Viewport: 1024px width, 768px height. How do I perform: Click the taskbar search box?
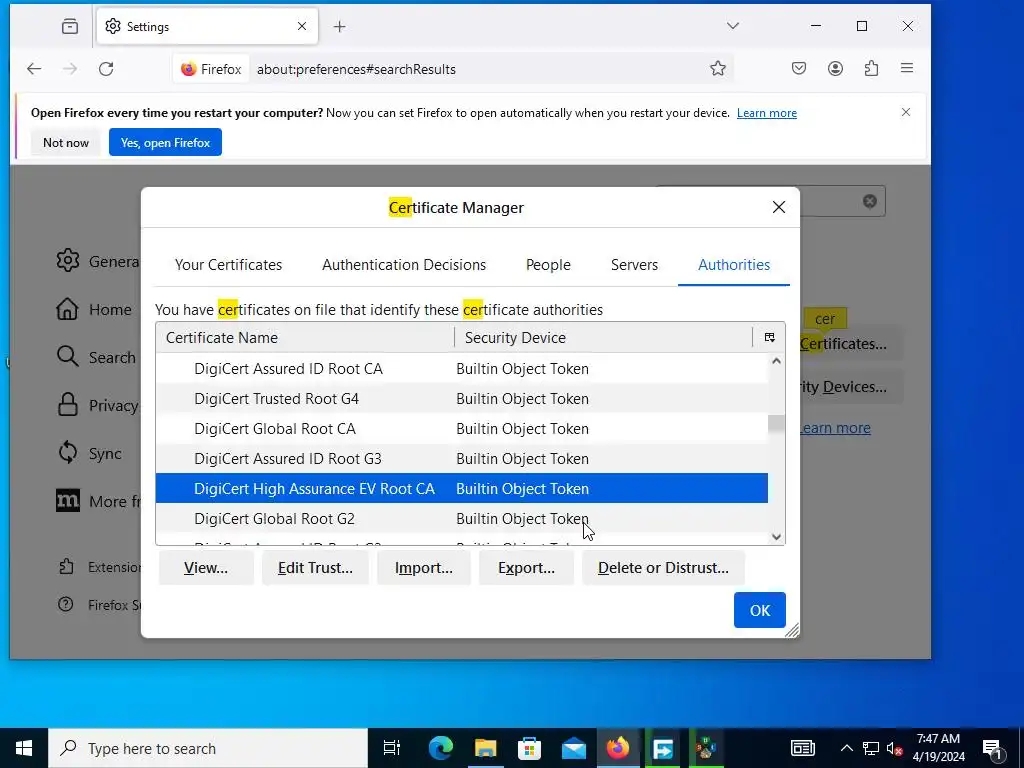[x=208, y=748]
